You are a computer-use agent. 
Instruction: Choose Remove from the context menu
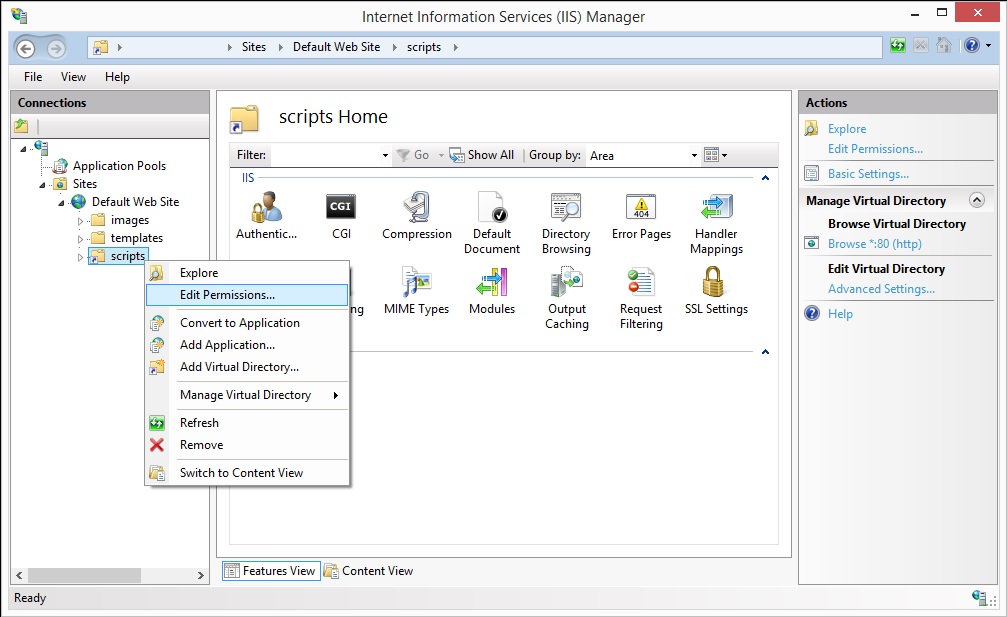coord(247,445)
